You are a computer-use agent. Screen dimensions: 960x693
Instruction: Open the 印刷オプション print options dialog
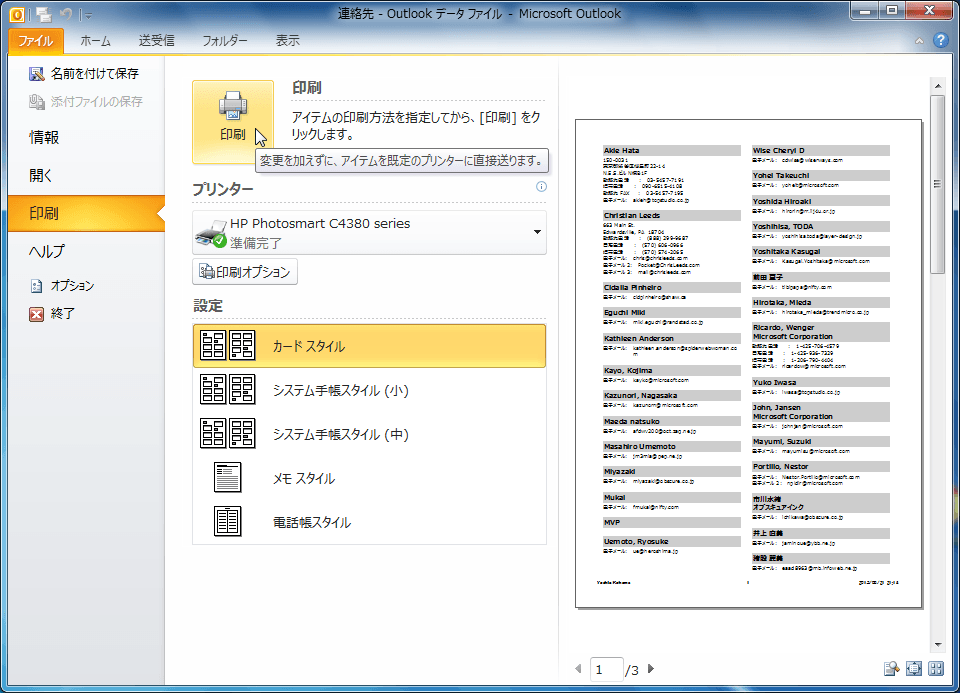coord(245,272)
